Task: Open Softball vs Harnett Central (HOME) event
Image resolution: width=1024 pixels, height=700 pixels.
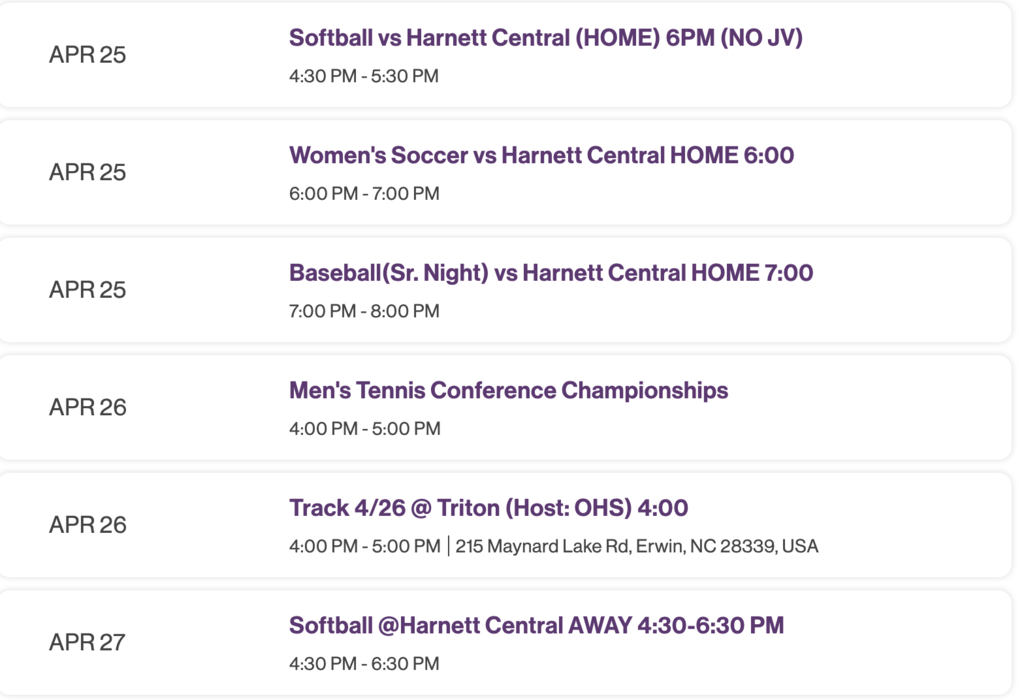Action: click(545, 38)
